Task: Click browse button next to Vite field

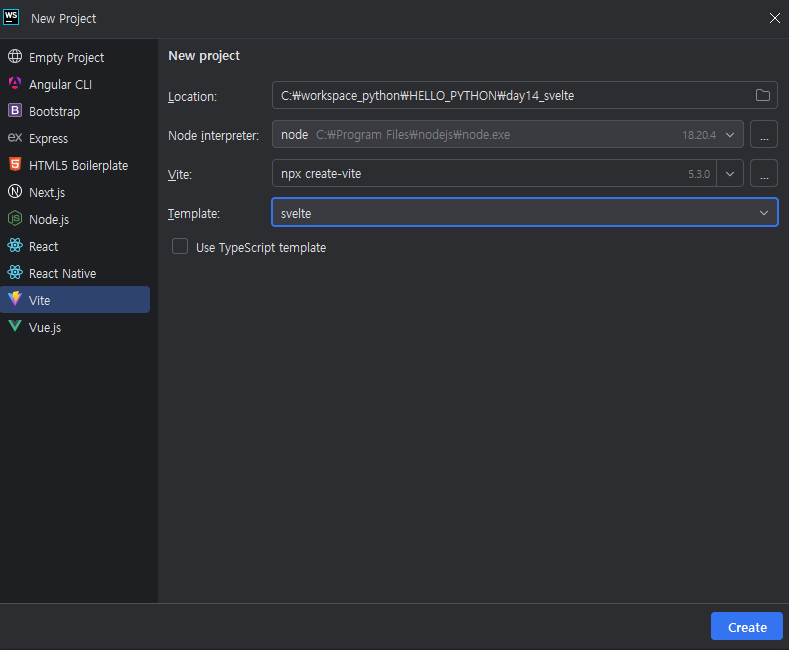Action: pyautogui.click(x=764, y=173)
